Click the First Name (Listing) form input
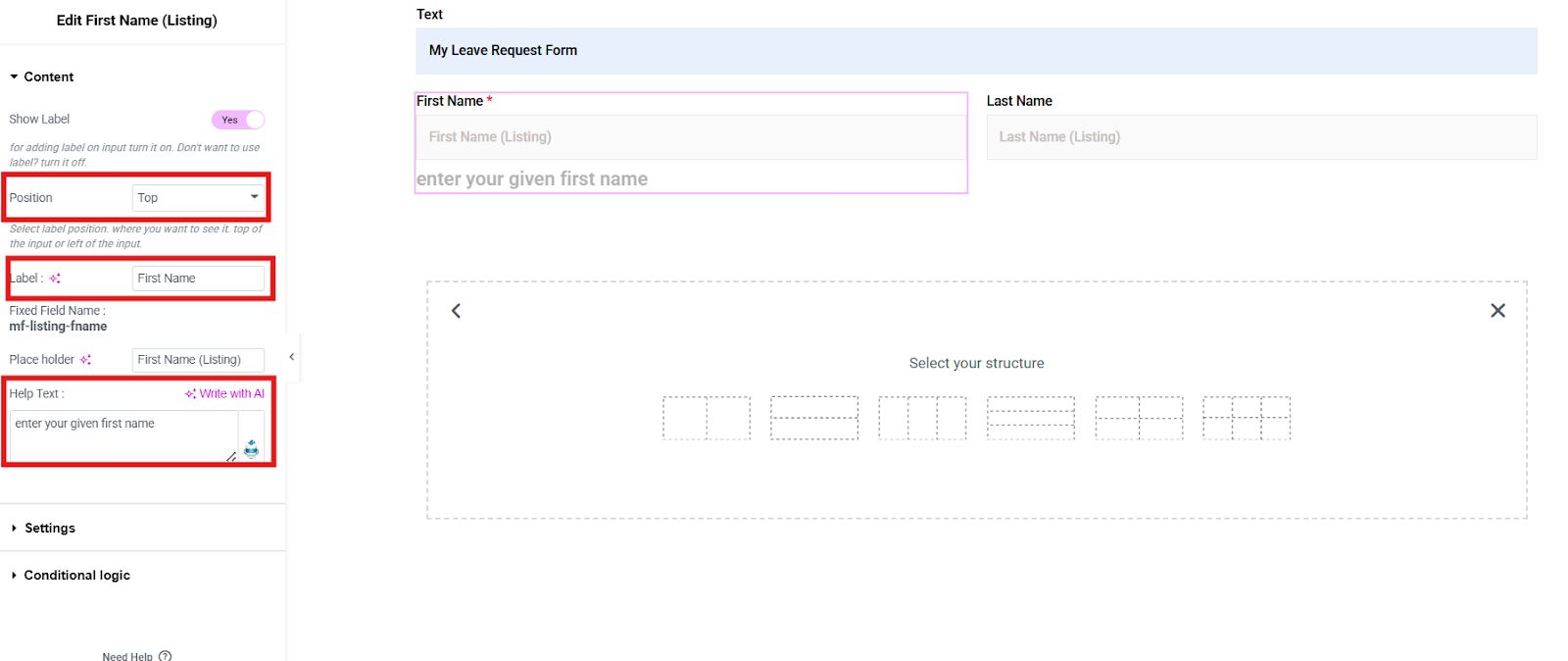Viewport: 1568px width, 661px height. point(691,137)
